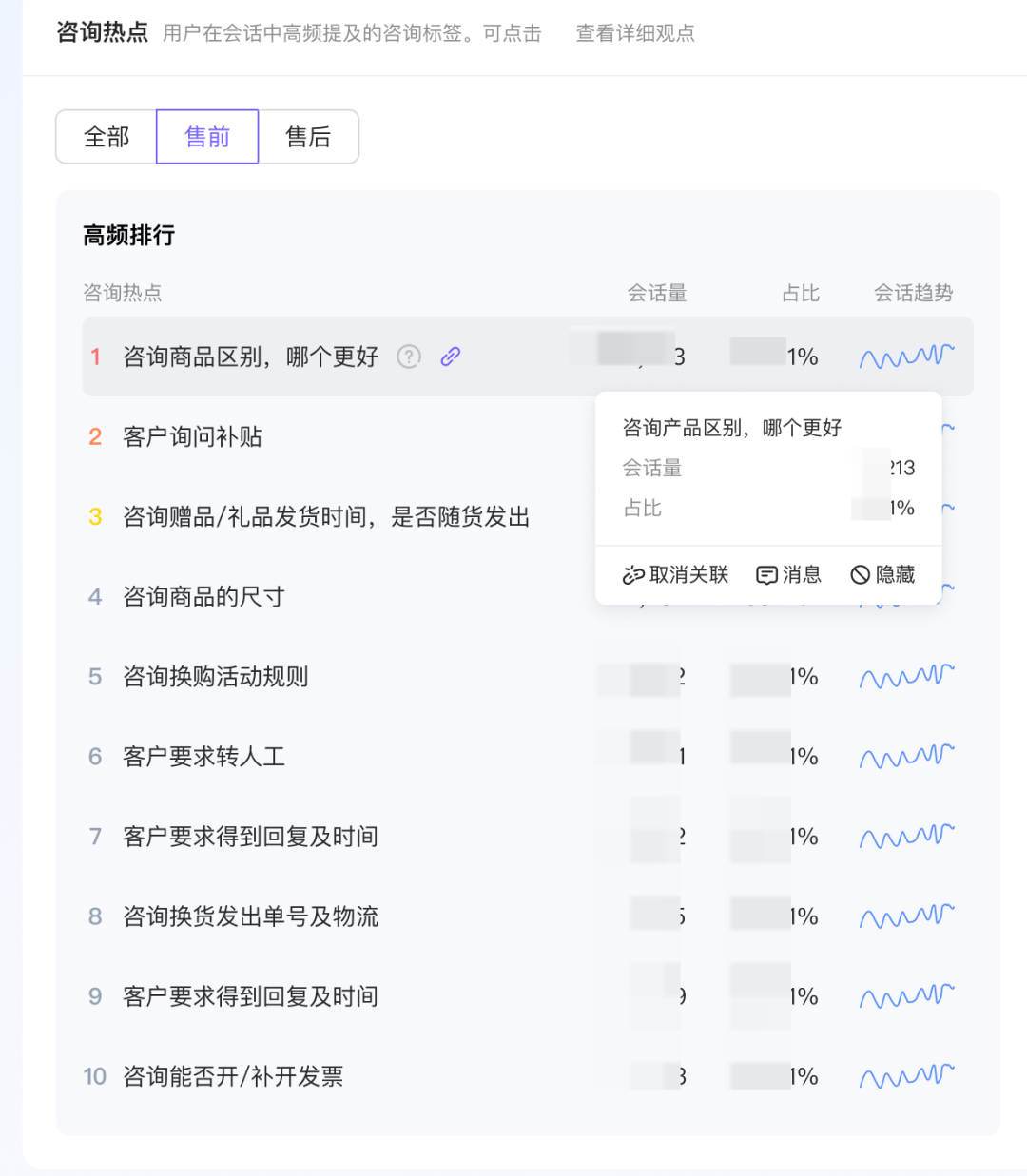
Task: Select the hotspot 客户要求得到回复及时间
Action: pos(249,836)
